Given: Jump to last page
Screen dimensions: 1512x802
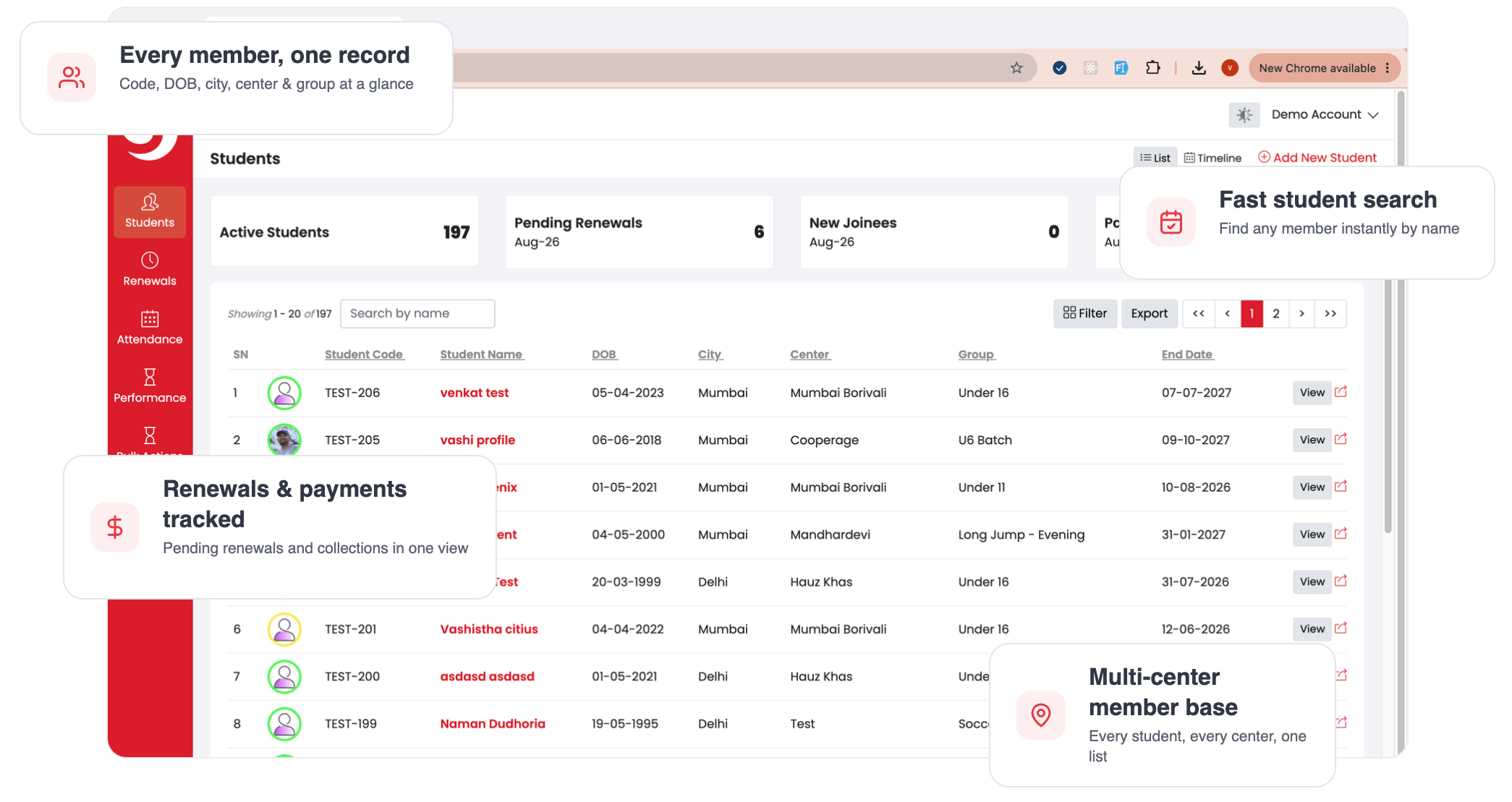Looking at the screenshot, I should click(1330, 313).
